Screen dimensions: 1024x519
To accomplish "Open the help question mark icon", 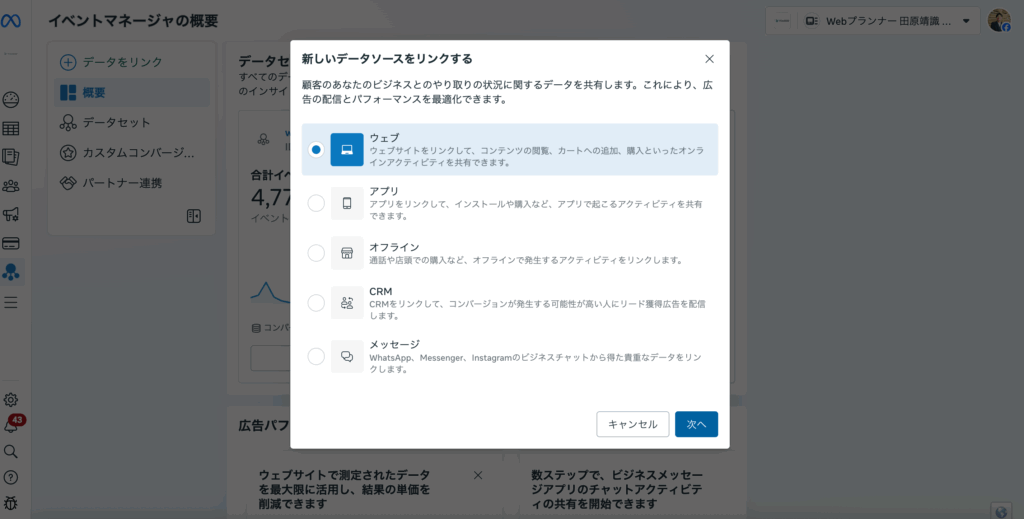I will pos(12,477).
